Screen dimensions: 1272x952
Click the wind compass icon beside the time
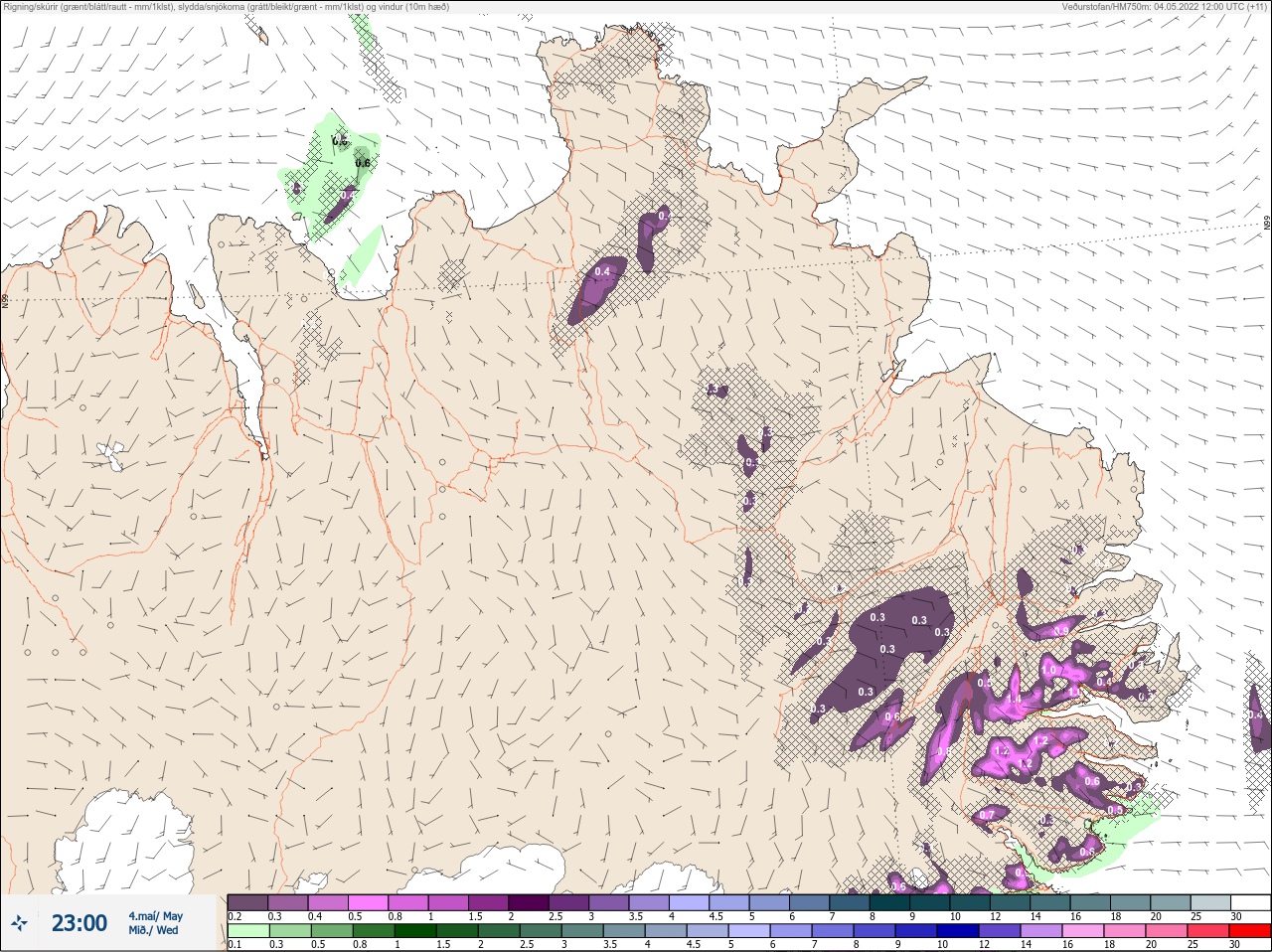[x=19, y=923]
